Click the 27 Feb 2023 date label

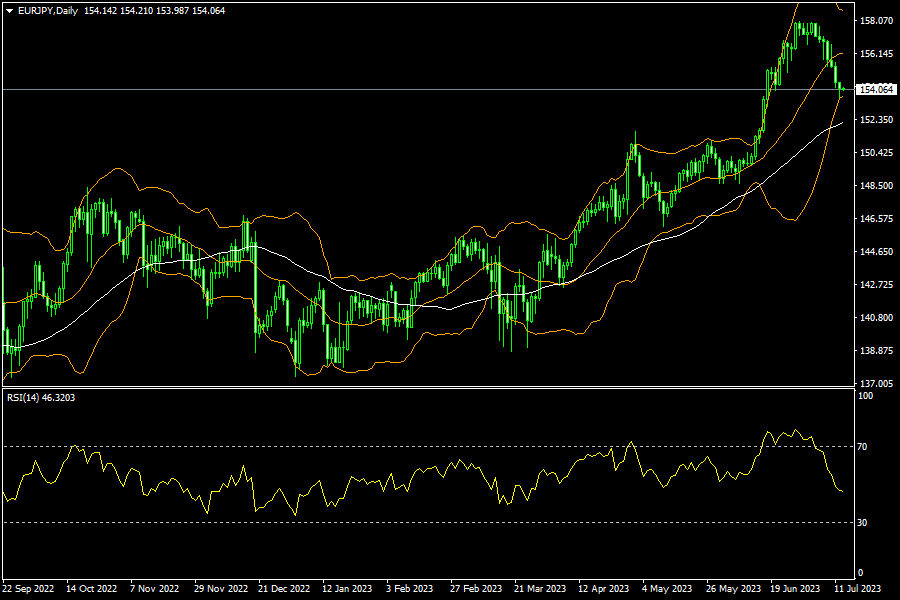(x=476, y=589)
